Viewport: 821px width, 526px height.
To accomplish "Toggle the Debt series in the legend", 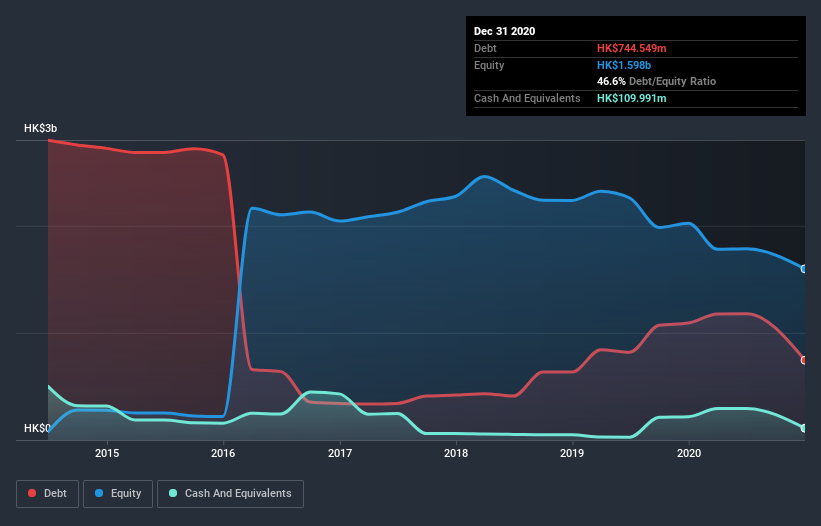I will (x=48, y=494).
